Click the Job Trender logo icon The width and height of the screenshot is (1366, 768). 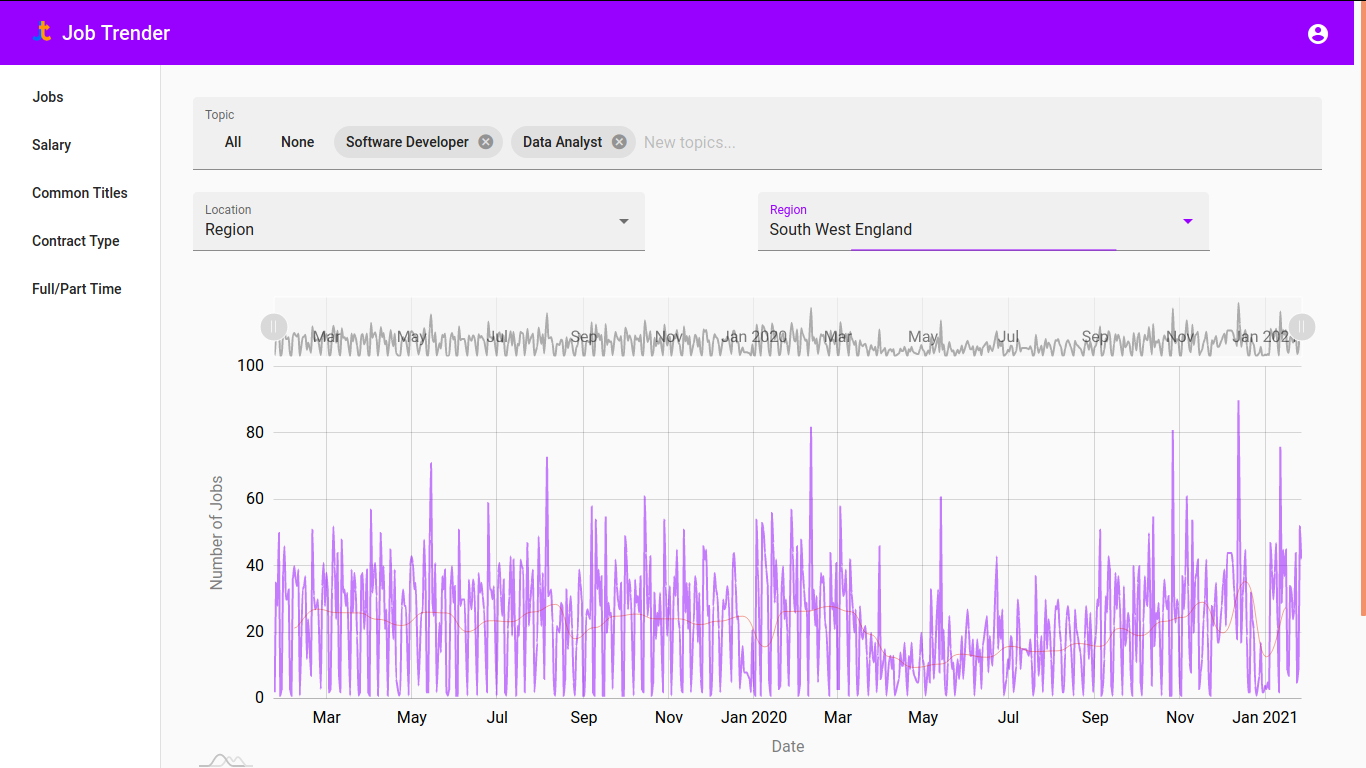(42, 32)
